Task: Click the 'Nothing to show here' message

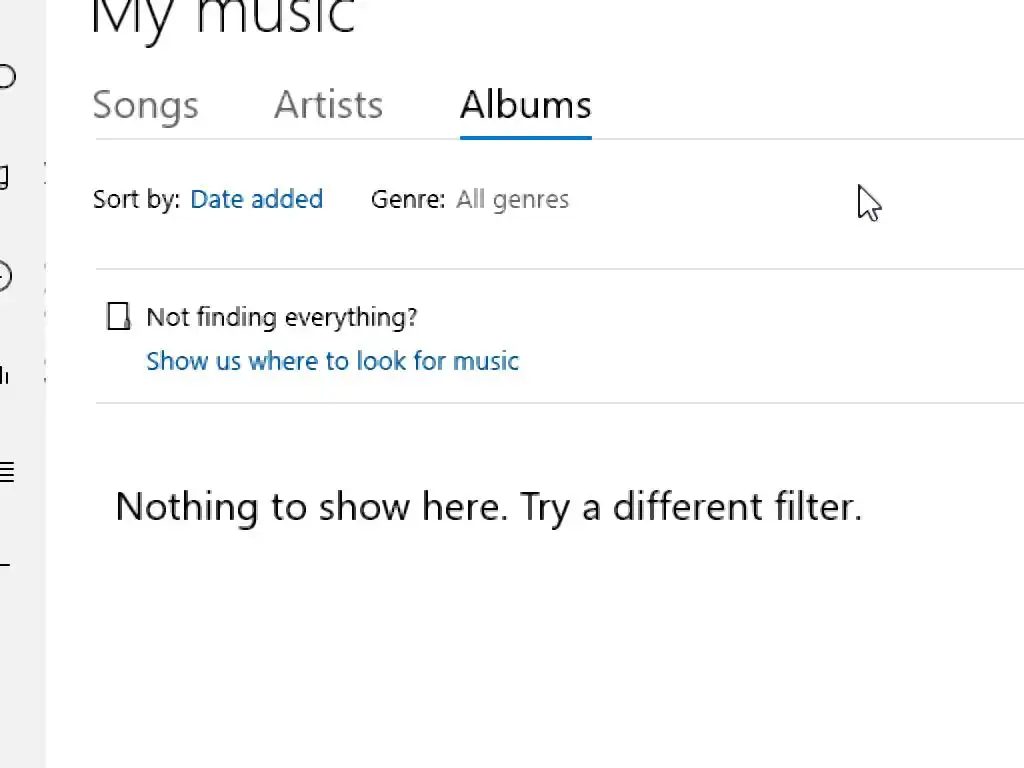Action: tap(488, 507)
